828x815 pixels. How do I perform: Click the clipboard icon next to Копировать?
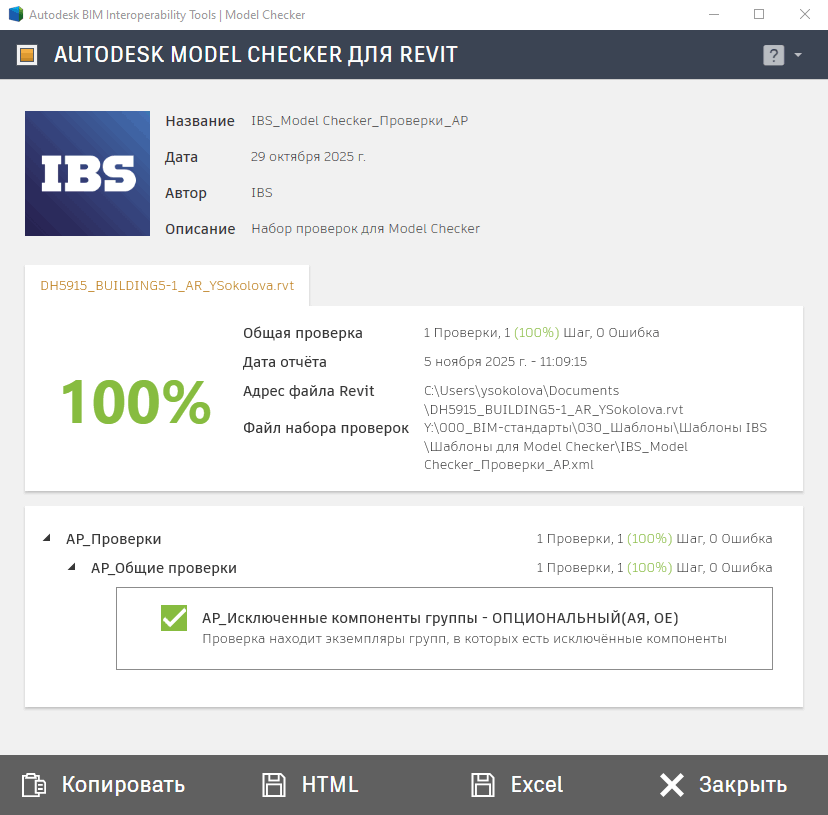pyautogui.click(x=34, y=784)
